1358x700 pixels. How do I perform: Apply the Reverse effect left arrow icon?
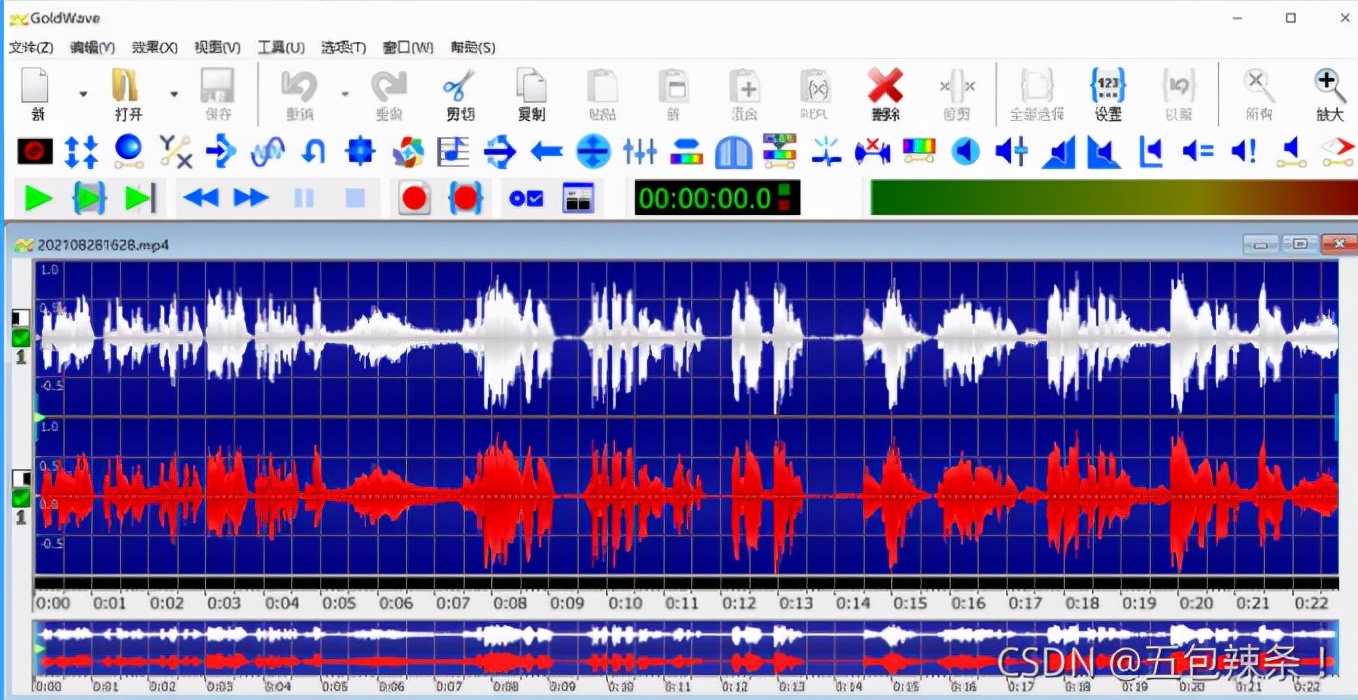point(546,152)
